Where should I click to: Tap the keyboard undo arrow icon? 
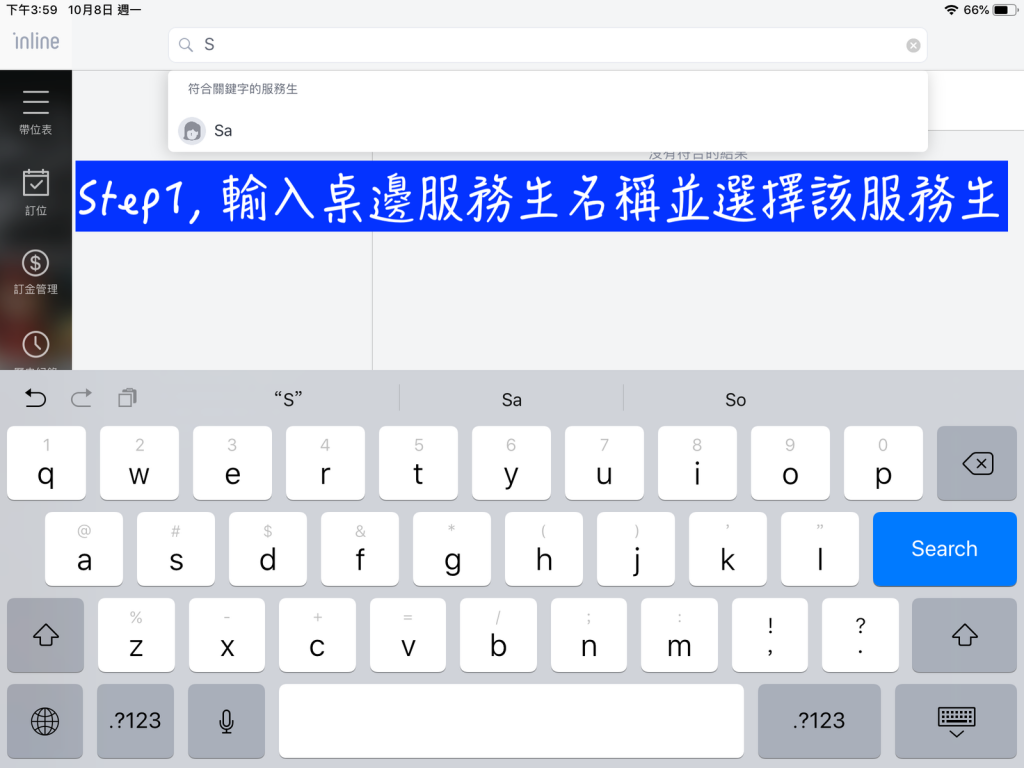(35, 399)
